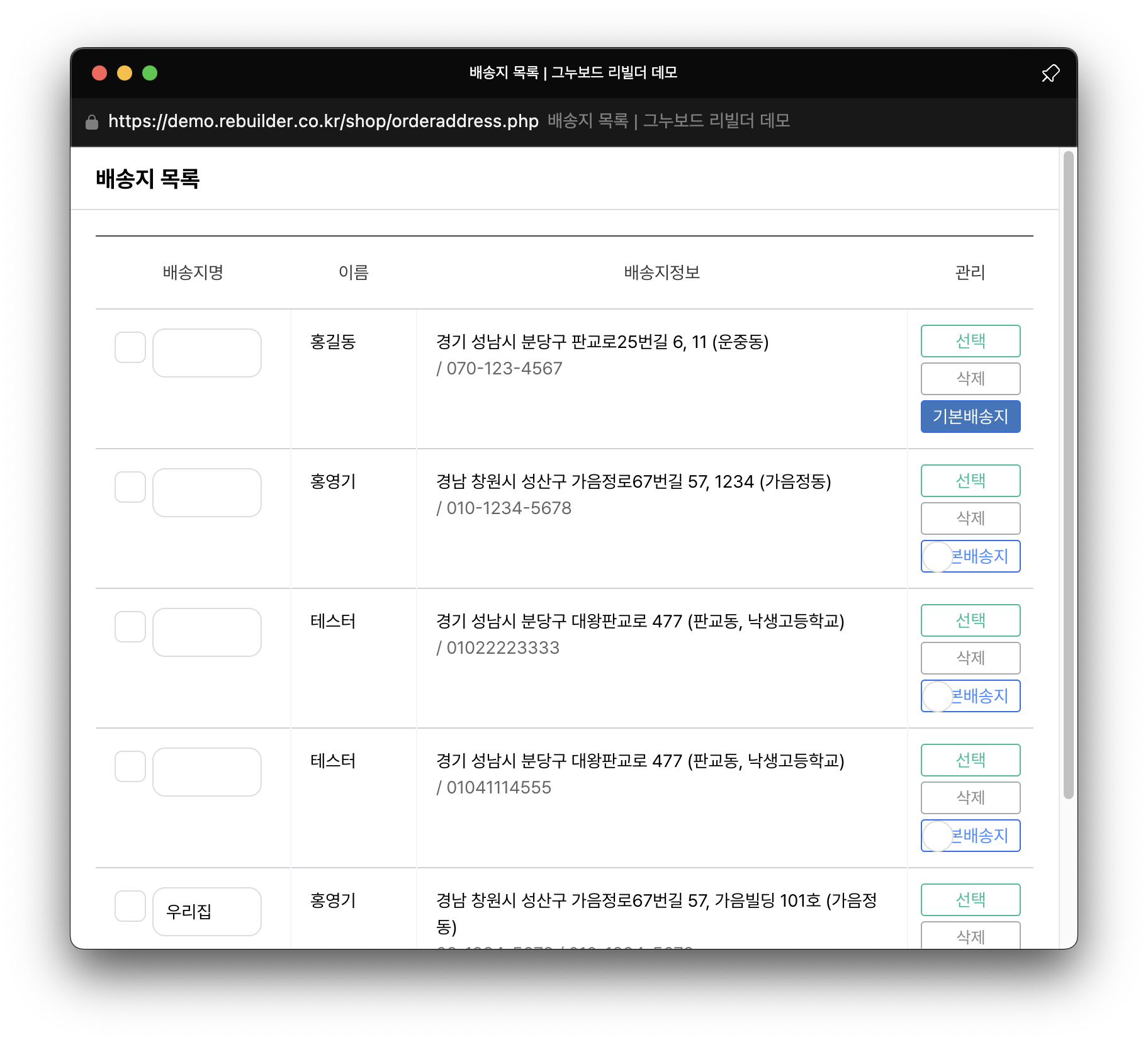Tick the checkbox for 홍영기 with phone 010-1234-5678

(x=130, y=487)
